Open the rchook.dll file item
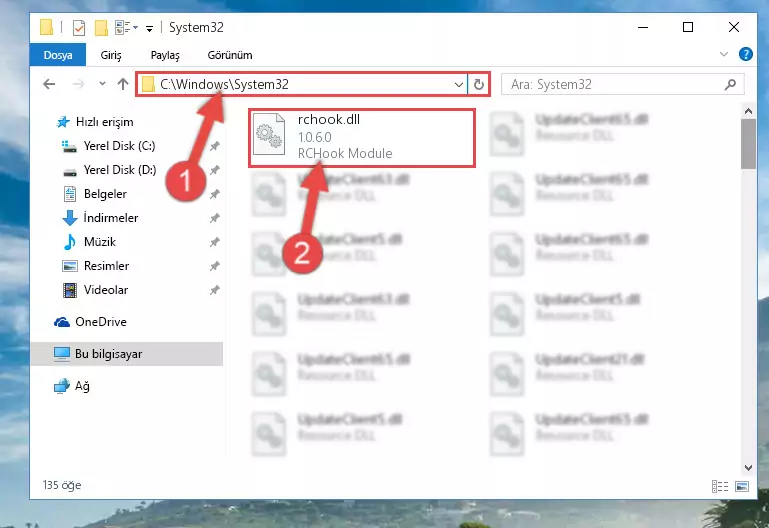This screenshot has height=528, width=769. 361,137
